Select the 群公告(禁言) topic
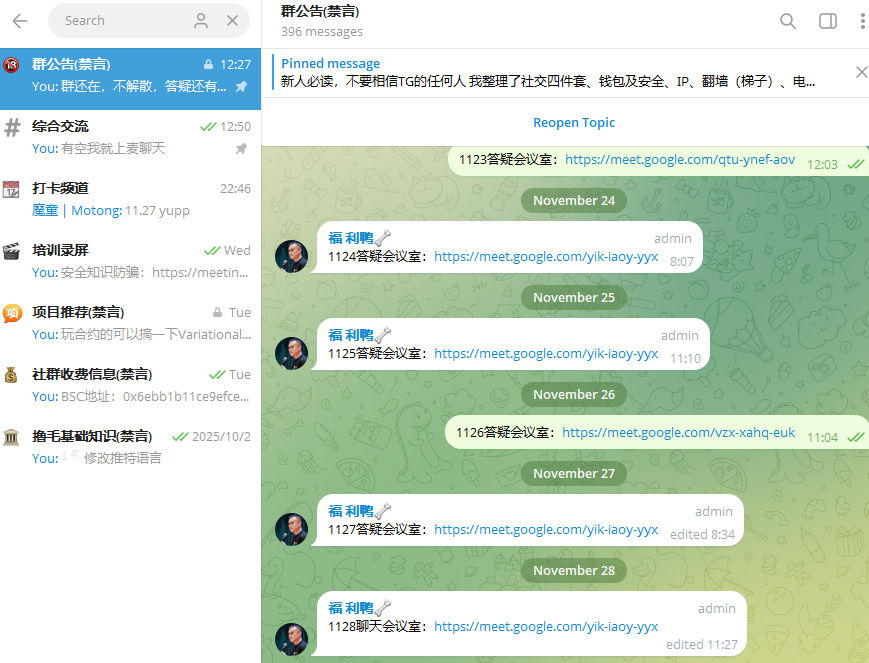869x663 pixels. [x=130, y=79]
